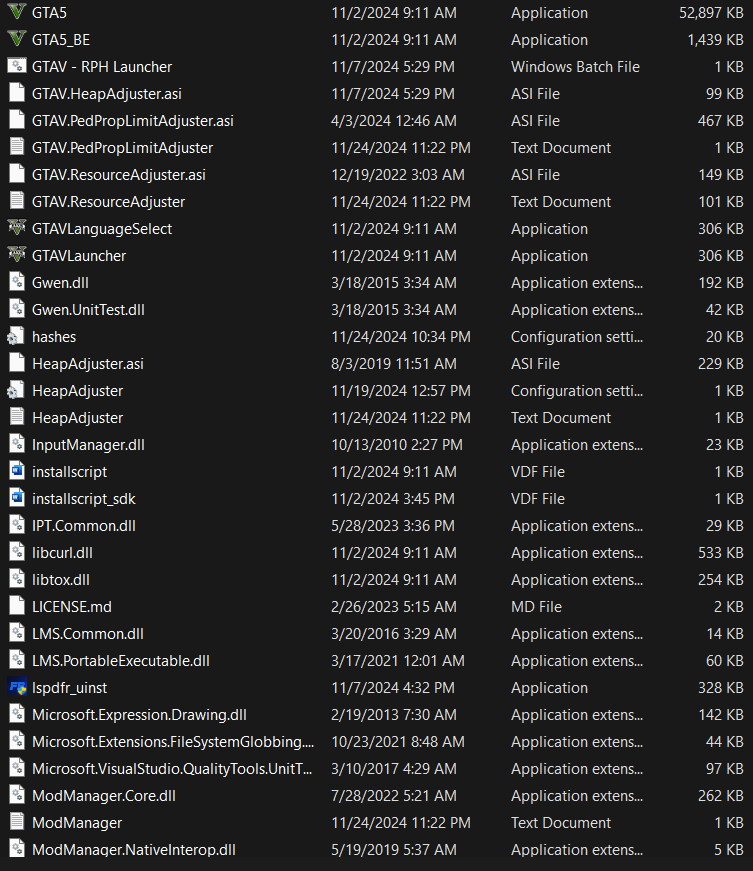
Task: Click the date 12/19/2022 3:03 AM
Action: coord(398,175)
